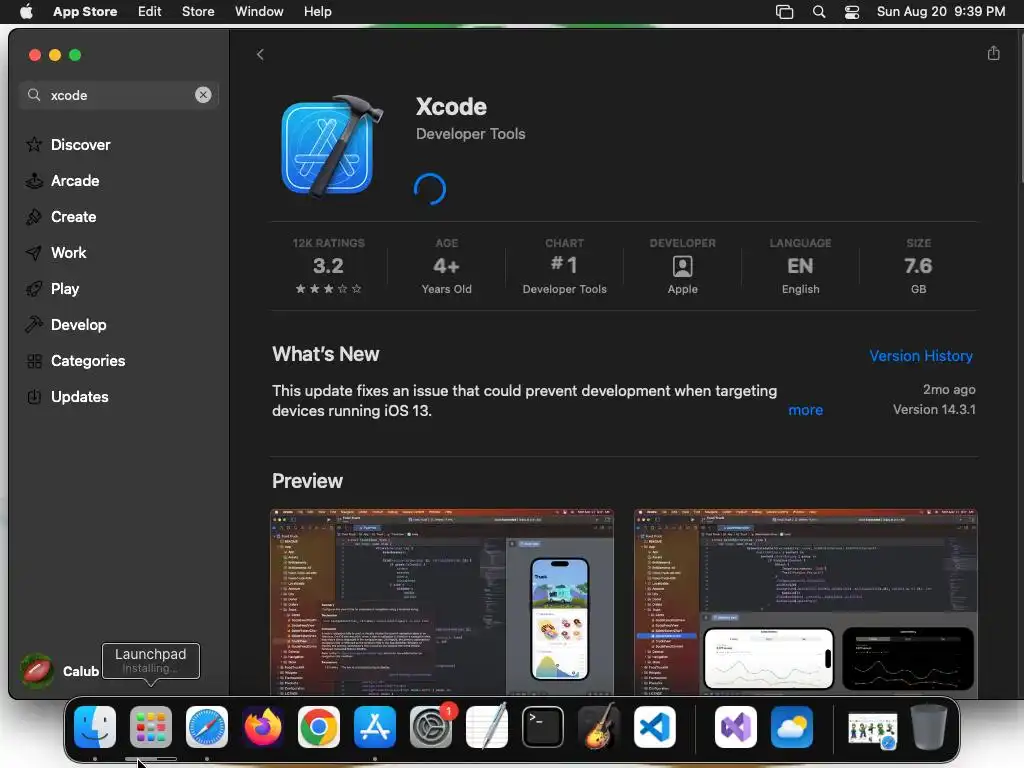The height and width of the screenshot is (768, 1024).
Task: Open Finder from the Dock
Action: click(95, 727)
